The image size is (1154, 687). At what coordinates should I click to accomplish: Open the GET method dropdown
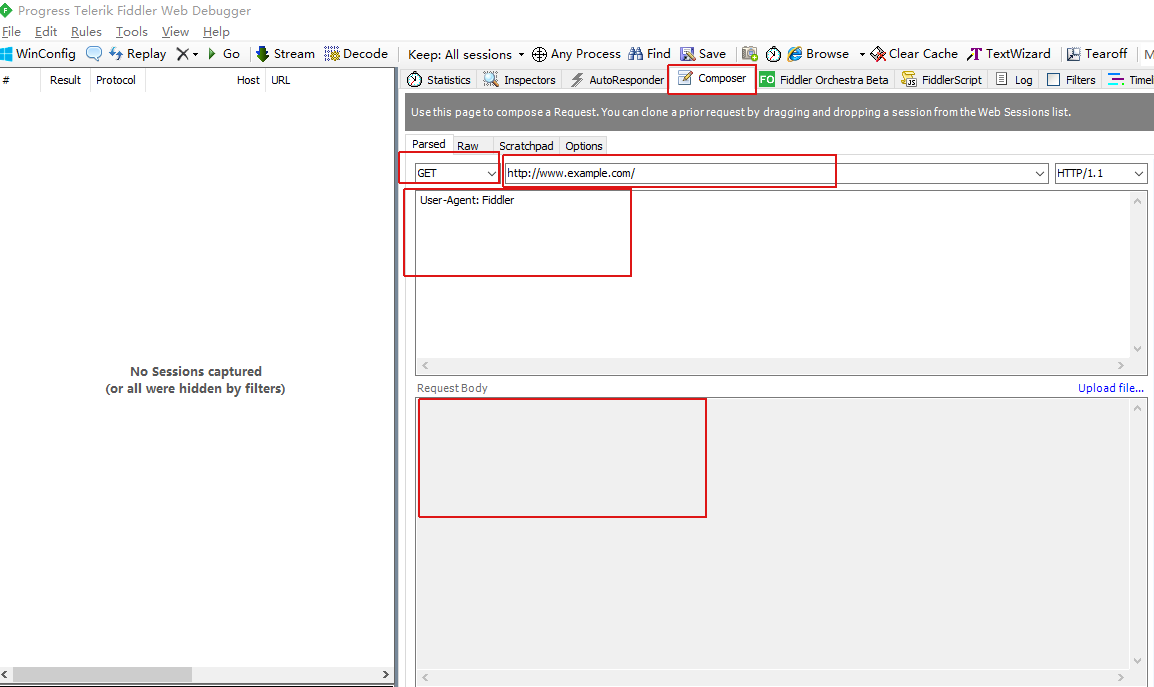click(456, 173)
